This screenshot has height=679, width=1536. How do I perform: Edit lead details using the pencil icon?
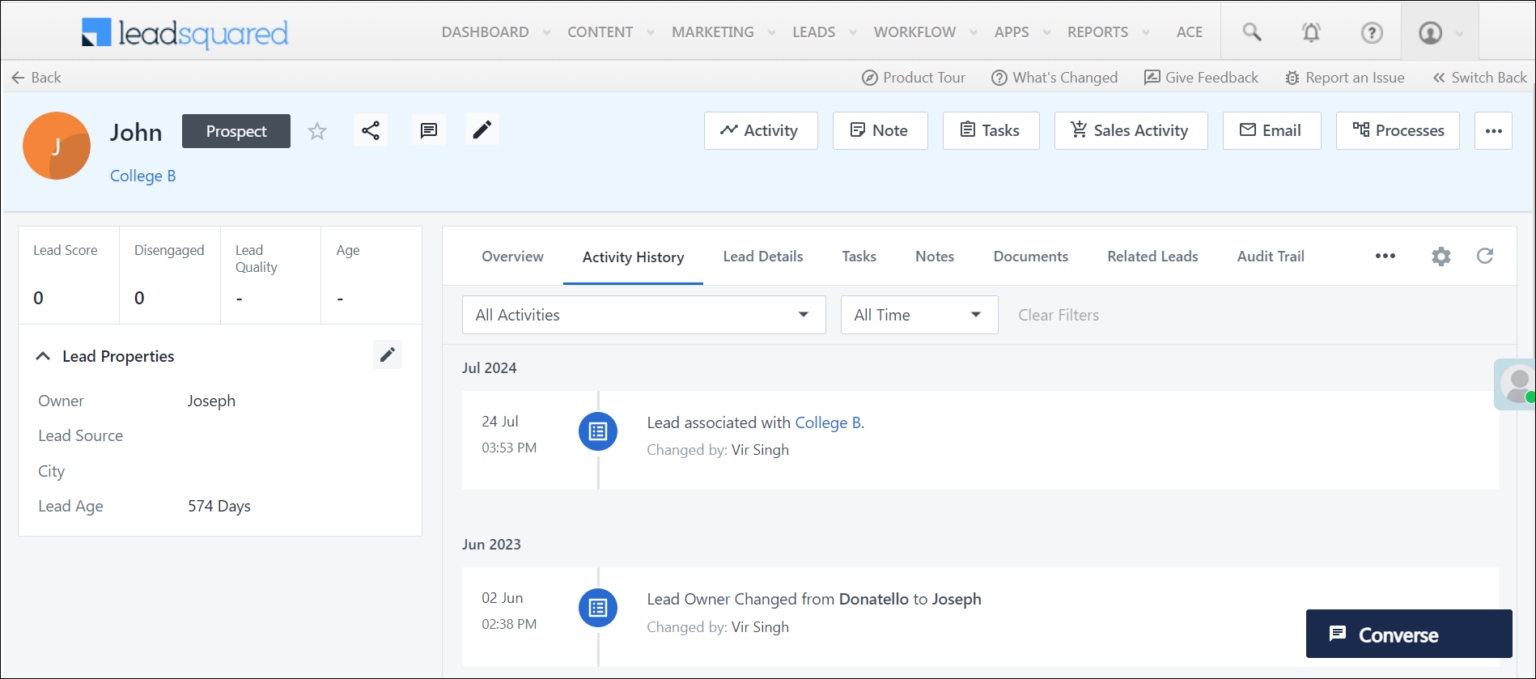point(482,129)
